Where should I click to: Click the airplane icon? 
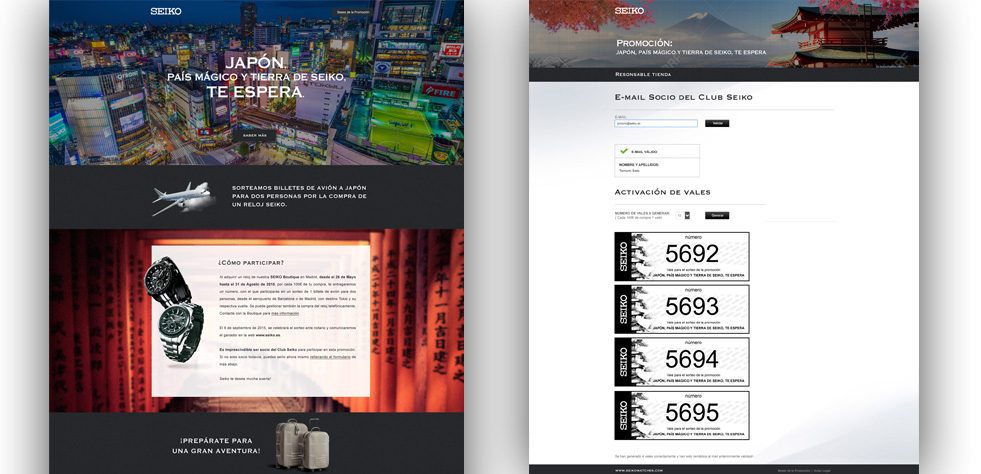click(x=183, y=198)
